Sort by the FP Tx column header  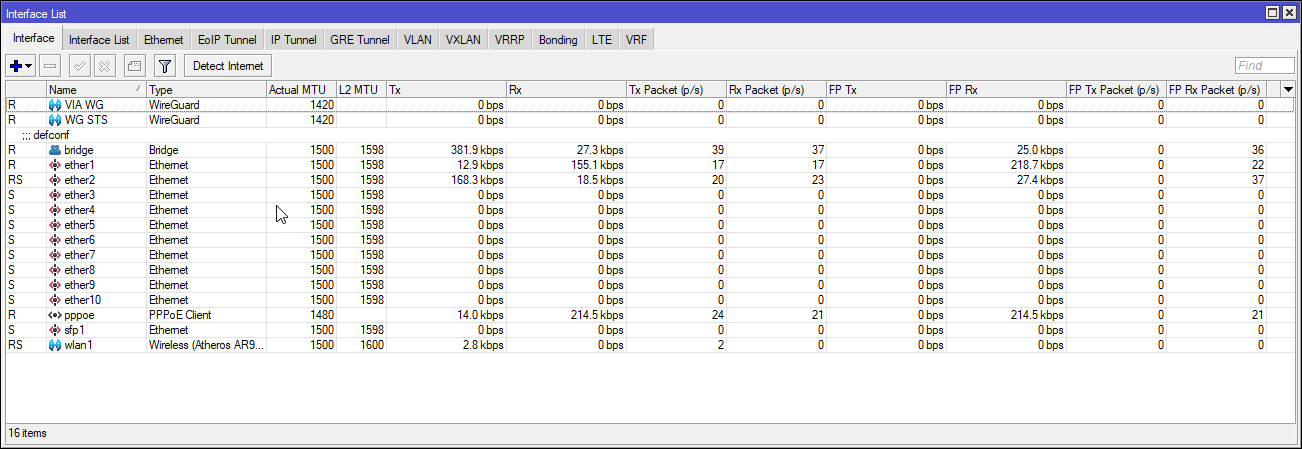886,90
